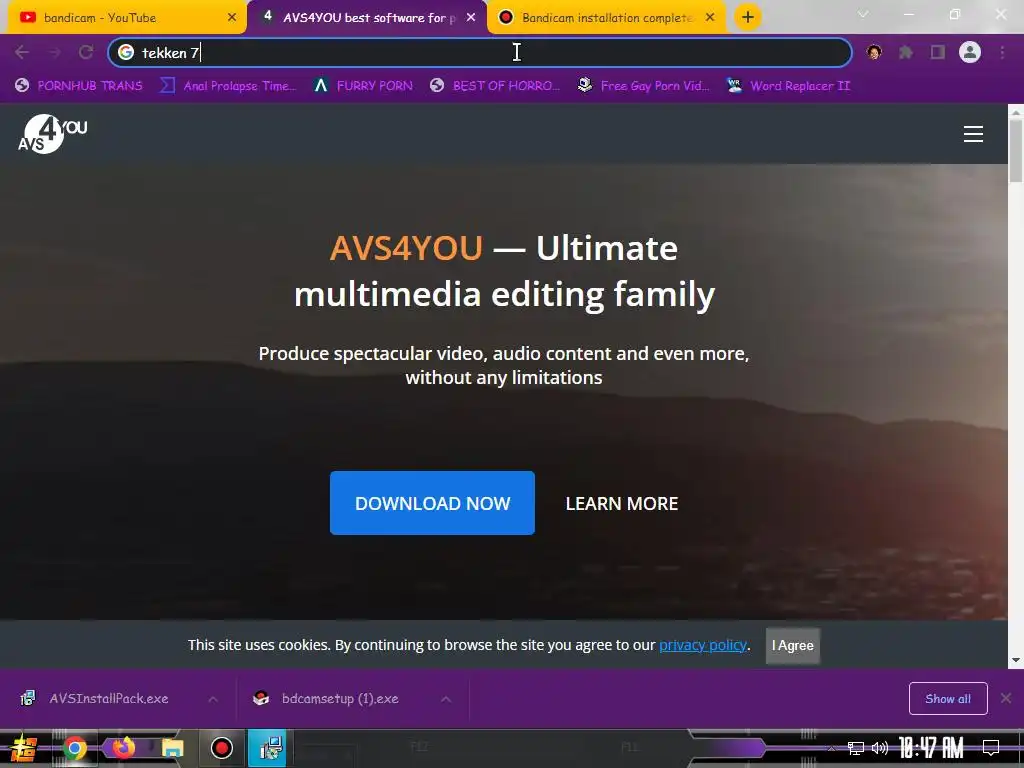Click the scrollbar down arrow

[1016, 660]
